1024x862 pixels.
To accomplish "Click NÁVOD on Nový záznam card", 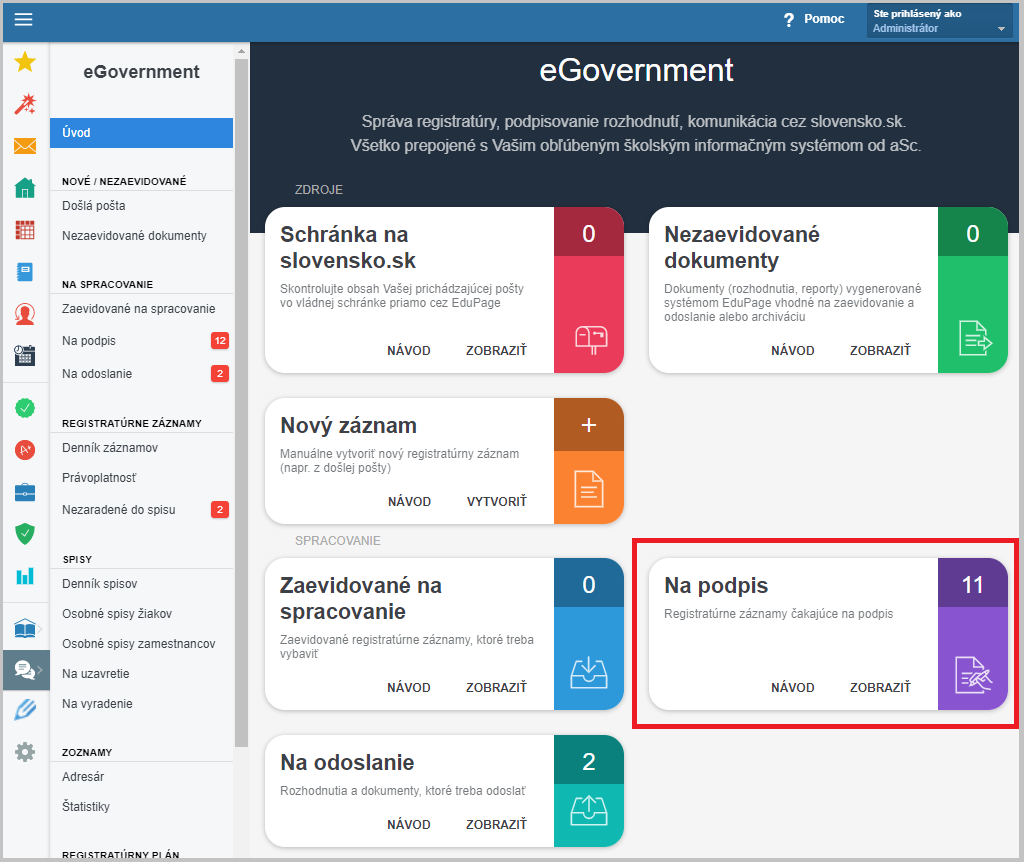I will coord(409,502).
